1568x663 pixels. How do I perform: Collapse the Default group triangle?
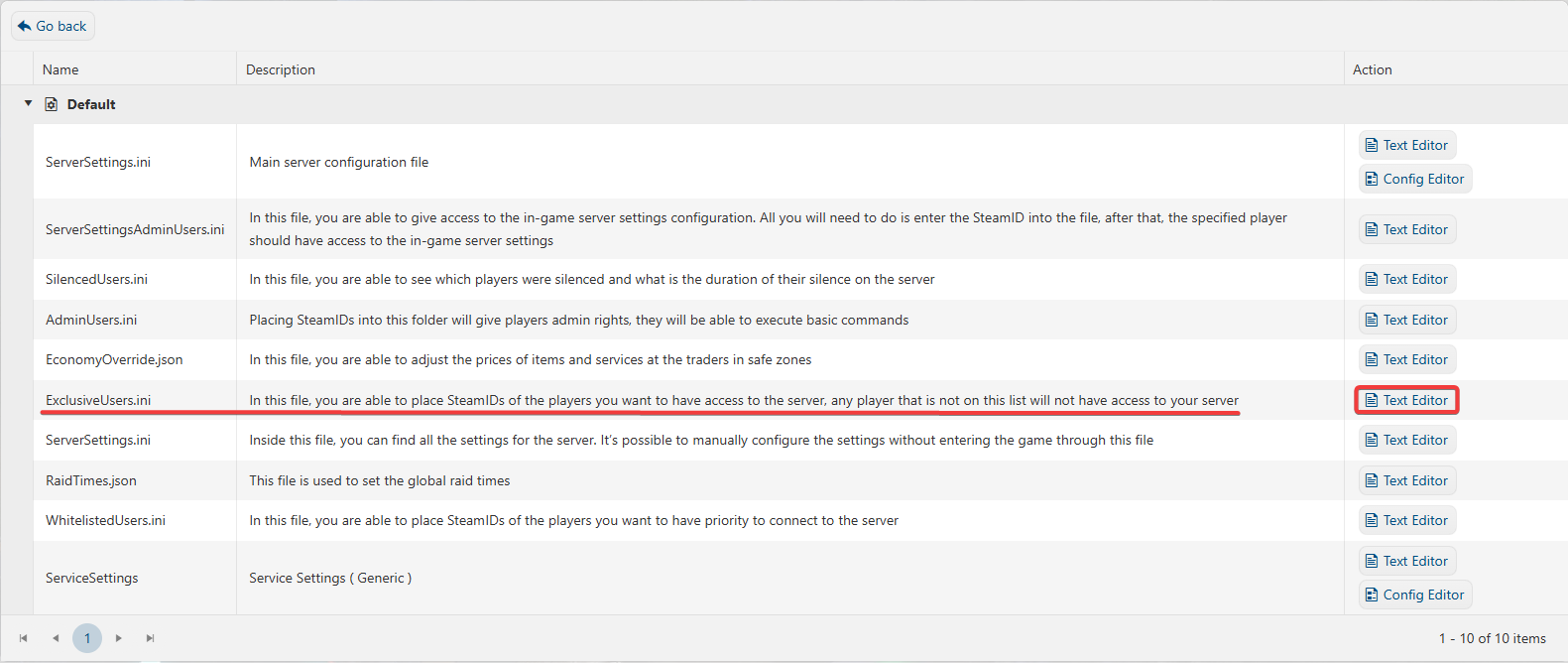pyautogui.click(x=28, y=103)
